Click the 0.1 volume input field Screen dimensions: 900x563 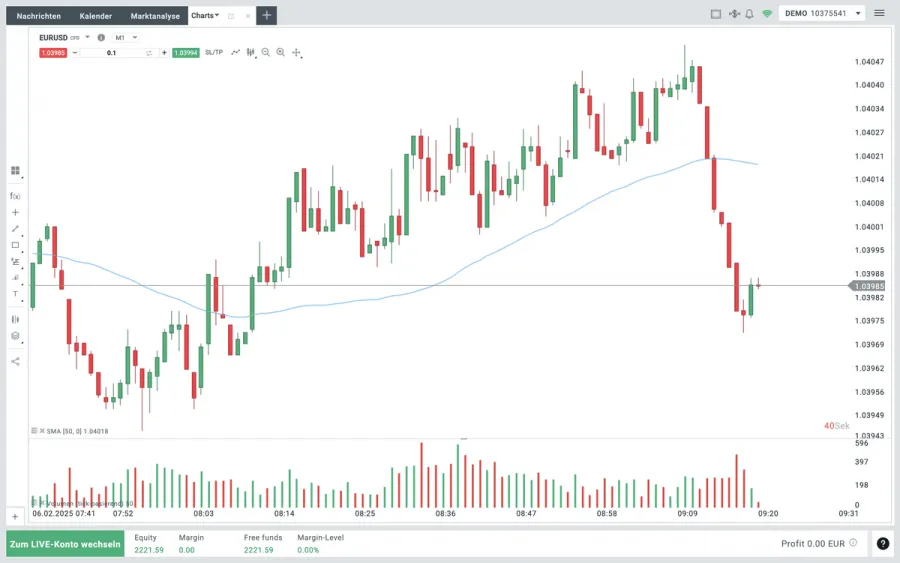pyautogui.click(x=111, y=52)
